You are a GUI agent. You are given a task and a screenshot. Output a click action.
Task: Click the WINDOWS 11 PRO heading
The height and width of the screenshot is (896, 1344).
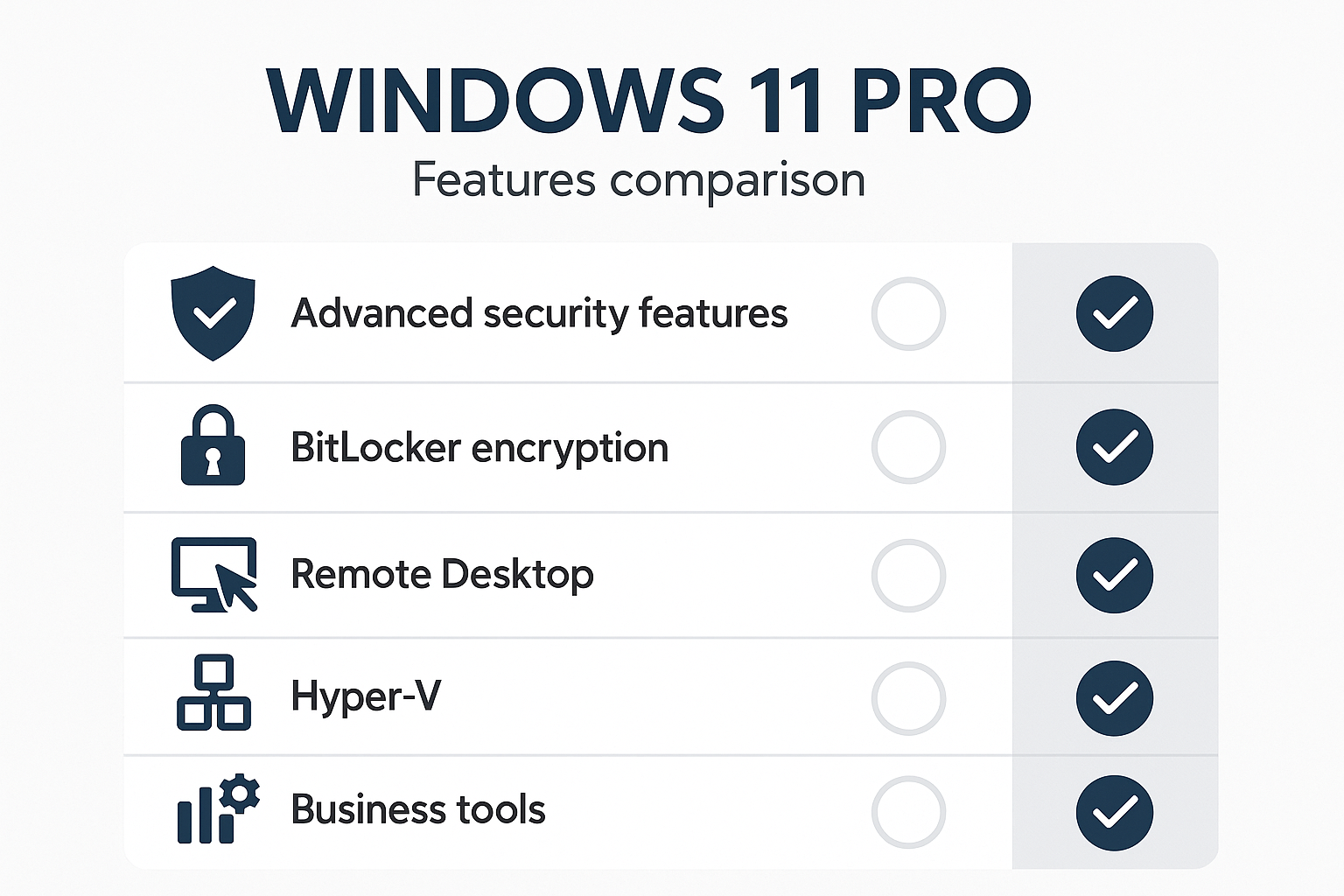point(648,100)
